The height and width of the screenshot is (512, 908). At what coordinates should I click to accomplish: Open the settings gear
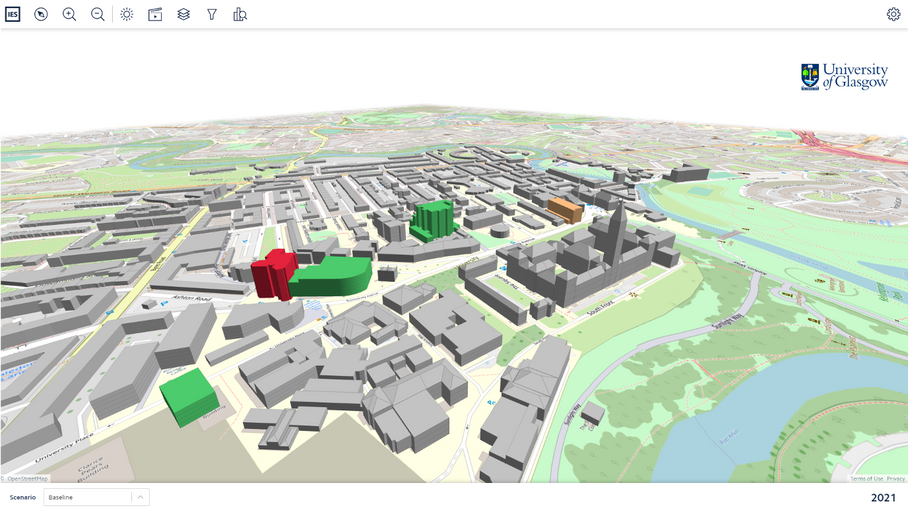coord(893,14)
